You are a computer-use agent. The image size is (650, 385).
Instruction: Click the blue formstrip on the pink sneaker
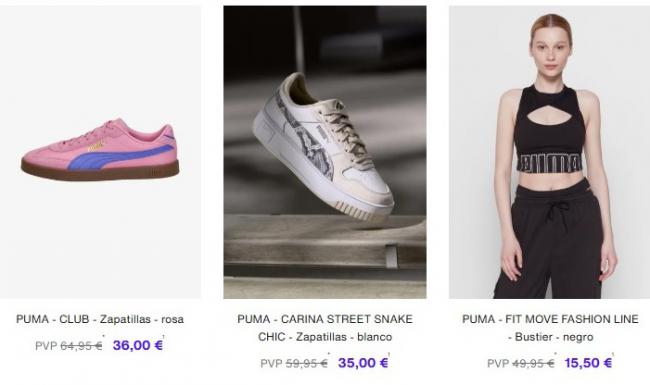[120, 157]
